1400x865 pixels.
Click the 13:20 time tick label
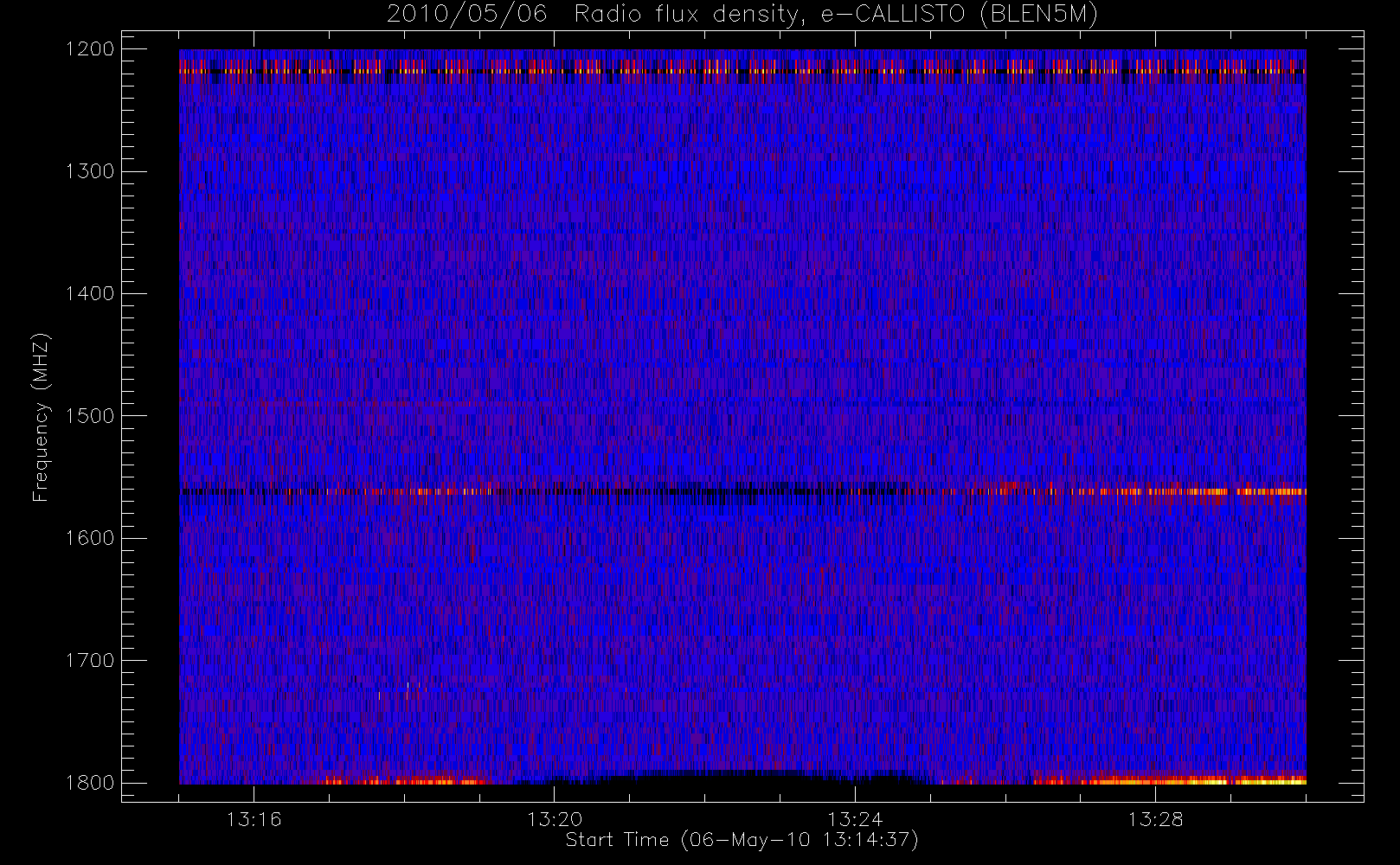pyautogui.click(x=555, y=819)
